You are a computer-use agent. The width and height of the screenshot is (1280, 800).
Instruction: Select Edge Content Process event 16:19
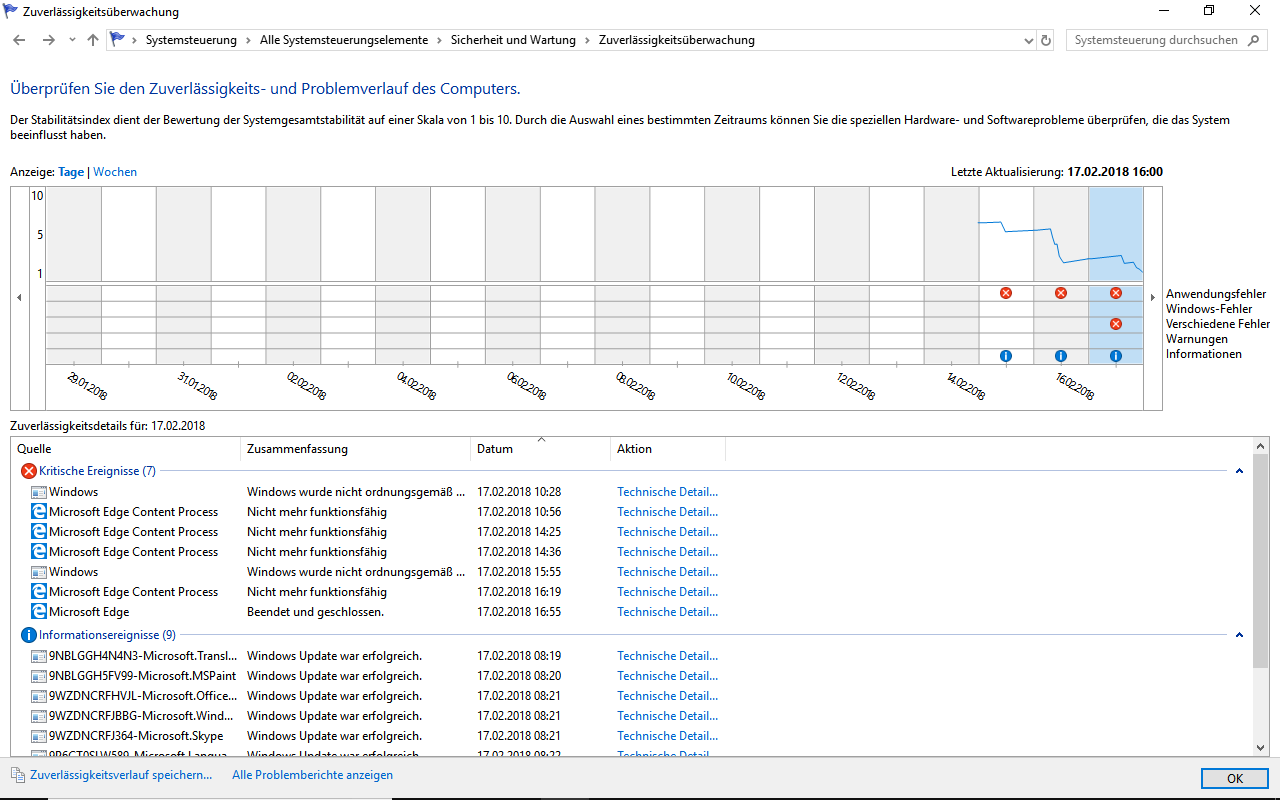pyautogui.click(x=632, y=592)
